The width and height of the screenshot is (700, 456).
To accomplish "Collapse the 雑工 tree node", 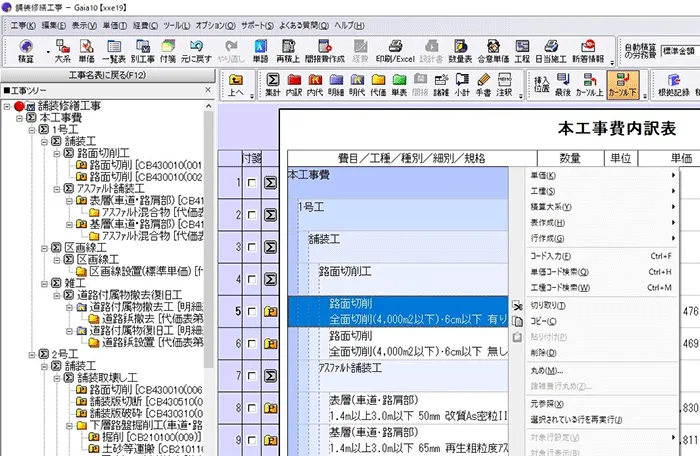I will tap(45, 284).
